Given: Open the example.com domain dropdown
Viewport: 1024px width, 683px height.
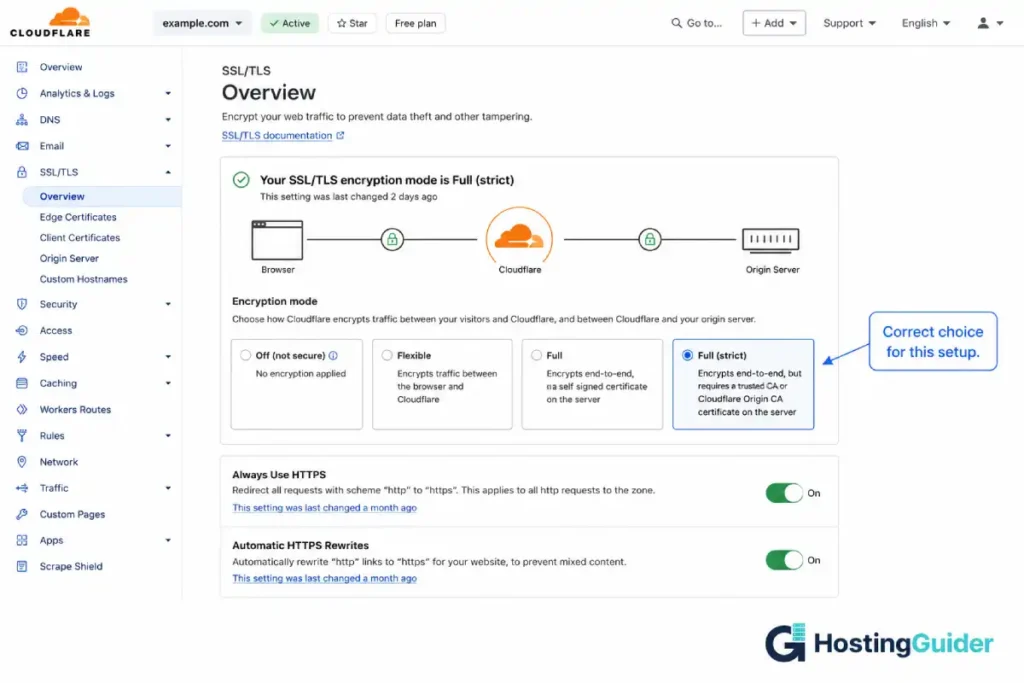Looking at the screenshot, I should coord(202,23).
